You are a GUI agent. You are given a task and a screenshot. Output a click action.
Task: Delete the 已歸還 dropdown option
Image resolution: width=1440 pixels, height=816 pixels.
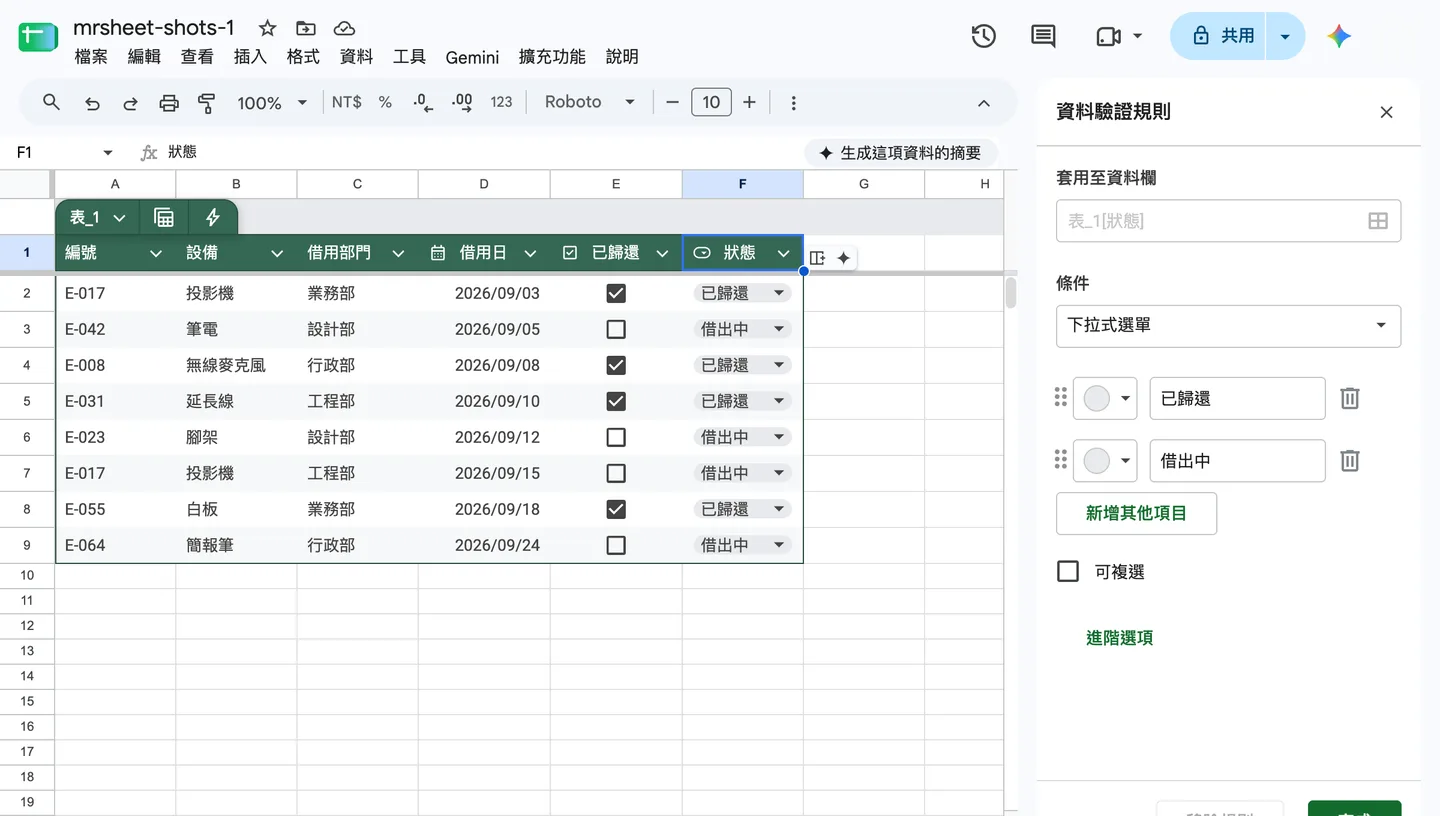pyautogui.click(x=1350, y=398)
